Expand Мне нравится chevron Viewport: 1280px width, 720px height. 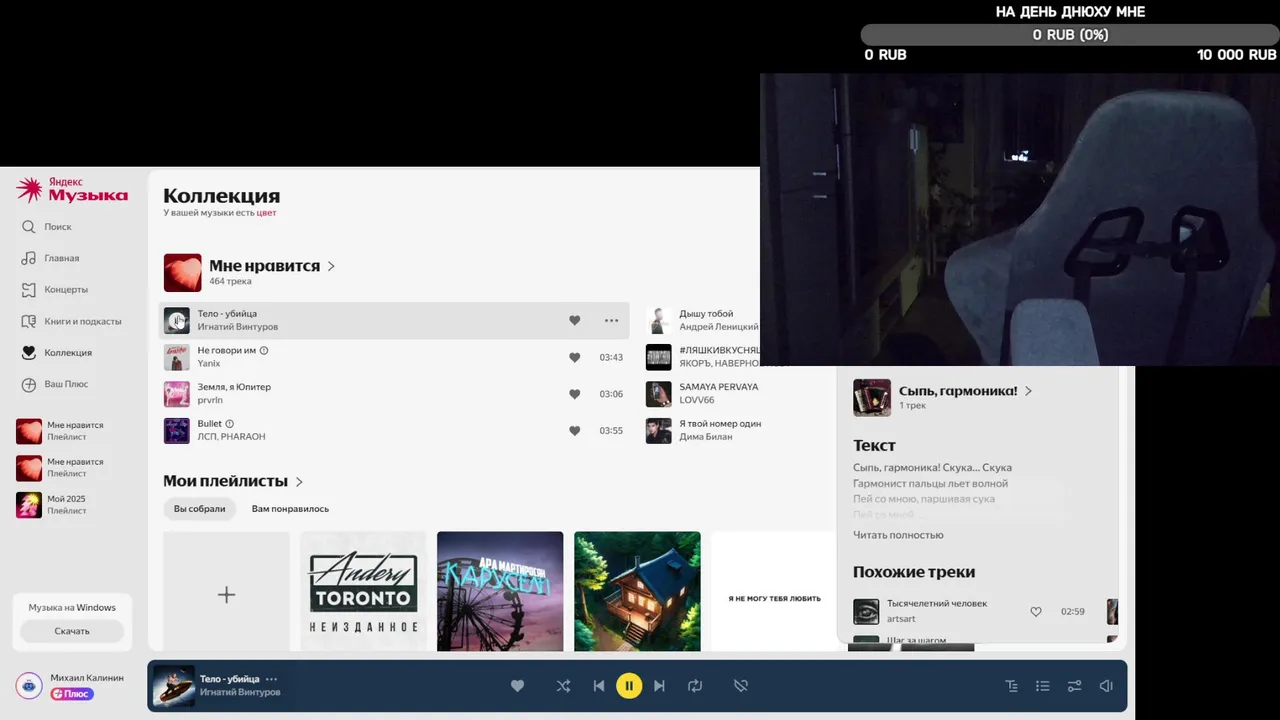tap(331, 266)
